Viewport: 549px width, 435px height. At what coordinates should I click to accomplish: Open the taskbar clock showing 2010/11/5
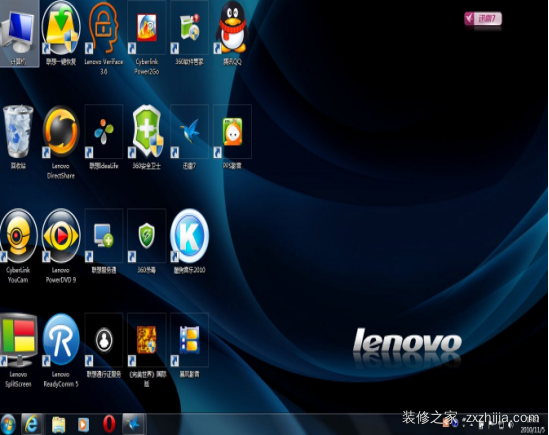point(533,424)
